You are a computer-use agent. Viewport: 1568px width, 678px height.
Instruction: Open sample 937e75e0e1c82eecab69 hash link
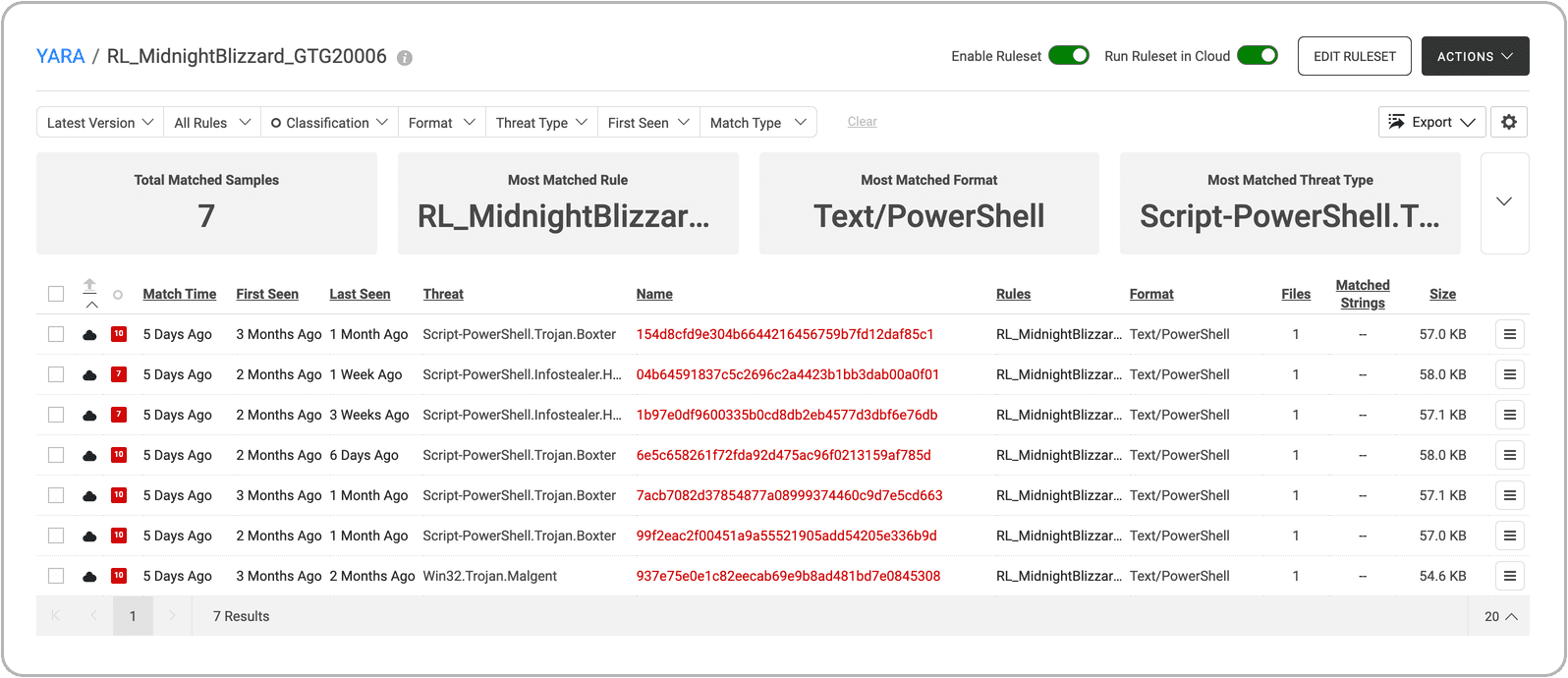pos(788,576)
